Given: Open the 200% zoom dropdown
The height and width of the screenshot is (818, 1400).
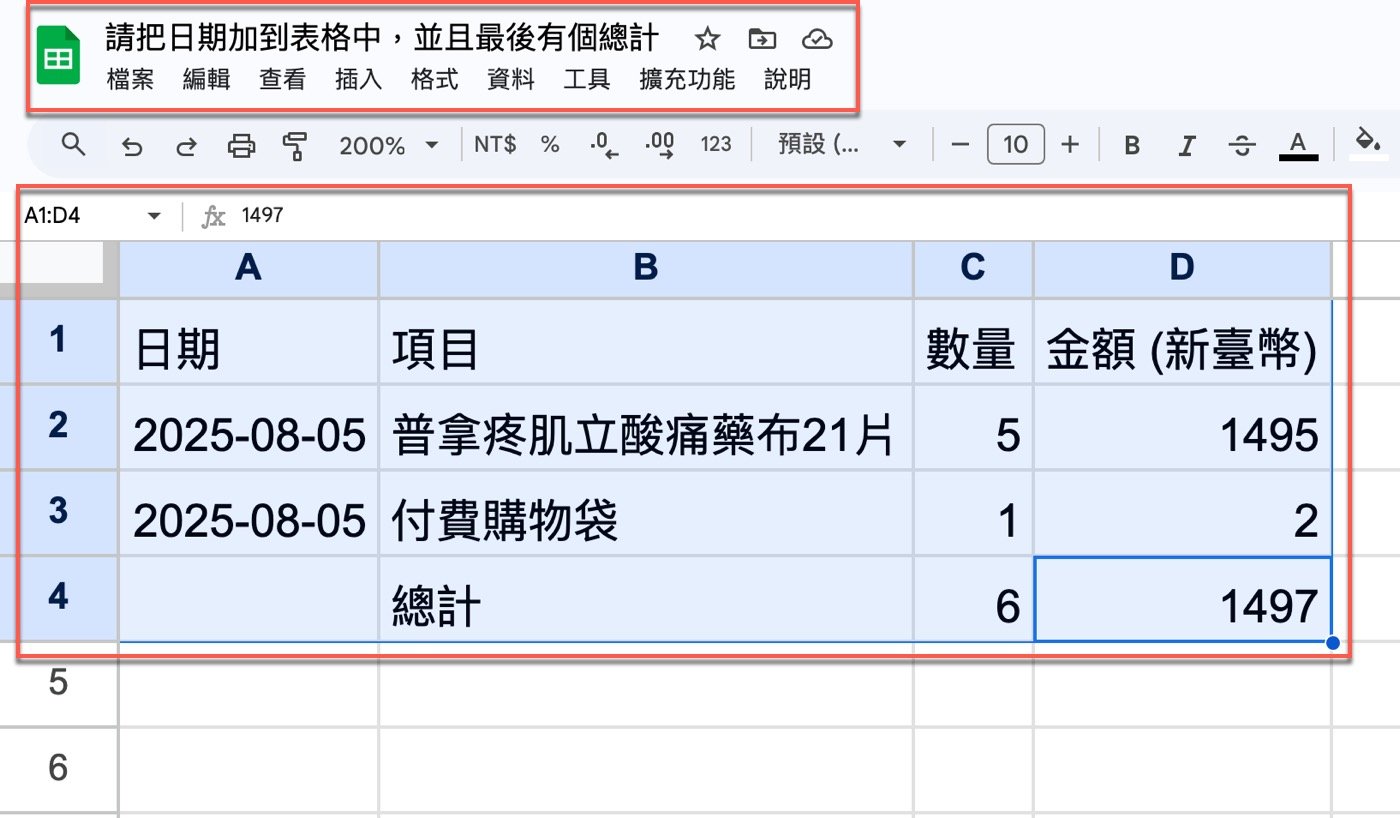Looking at the screenshot, I should tap(389, 146).
